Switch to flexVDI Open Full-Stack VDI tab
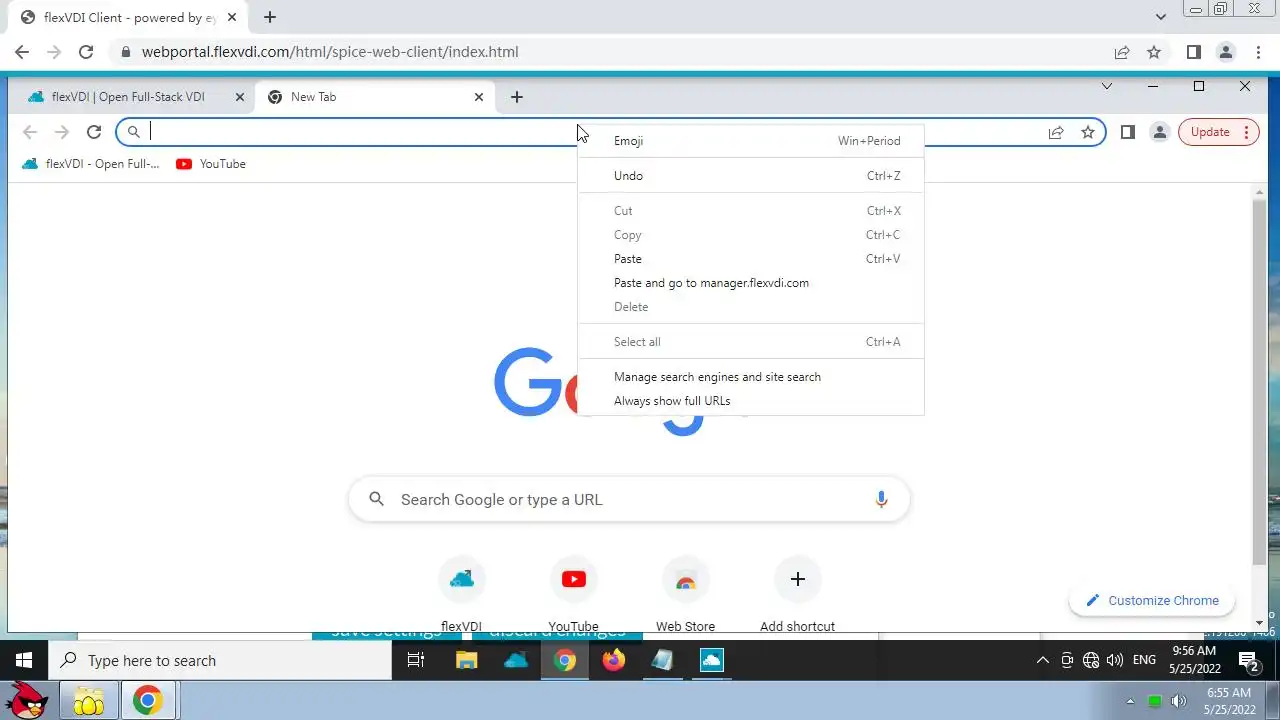The image size is (1280, 720). (x=130, y=97)
